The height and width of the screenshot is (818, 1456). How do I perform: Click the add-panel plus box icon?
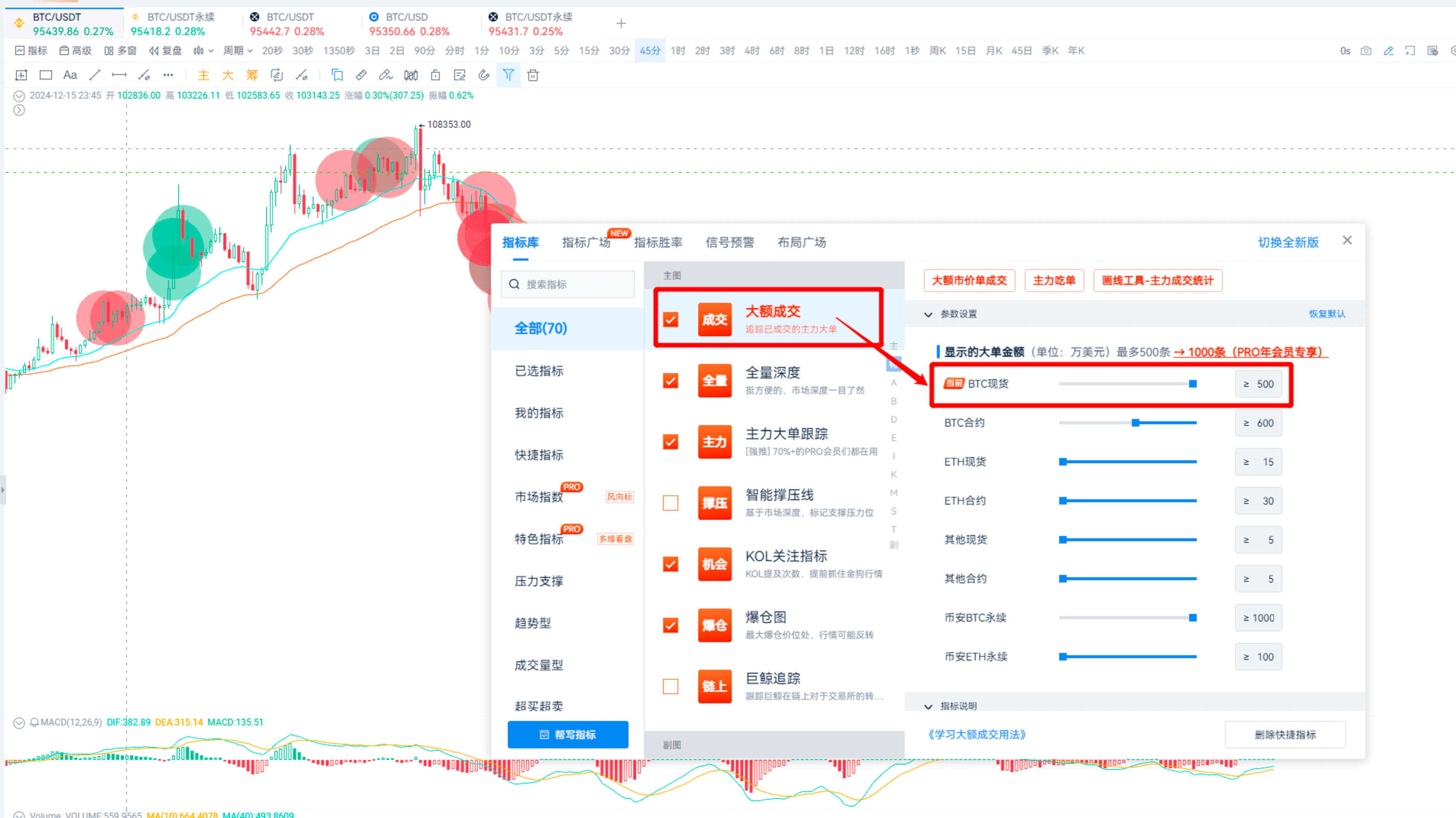pos(21,75)
